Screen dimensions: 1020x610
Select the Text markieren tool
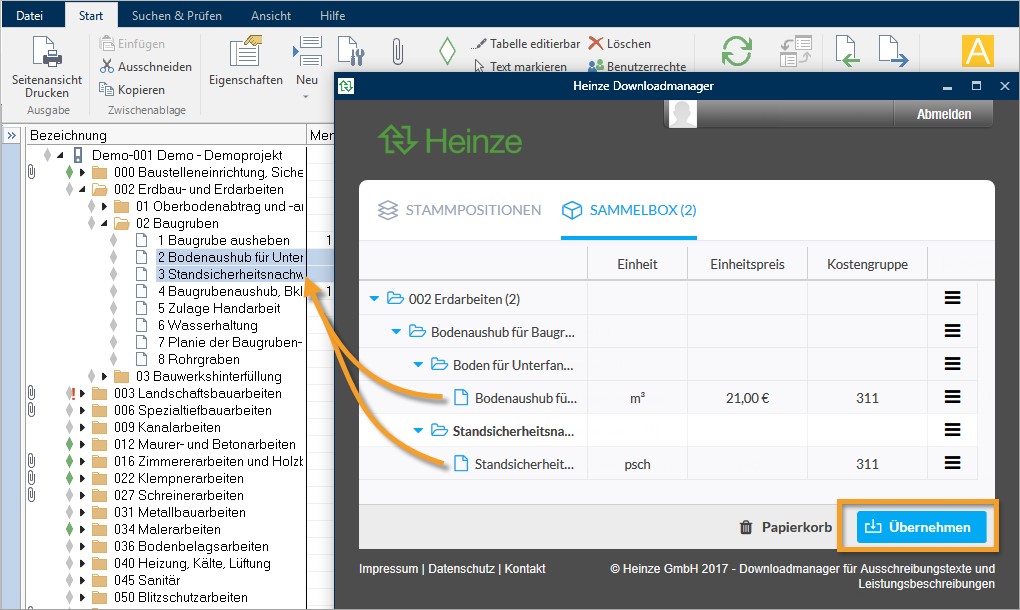click(520, 66)
